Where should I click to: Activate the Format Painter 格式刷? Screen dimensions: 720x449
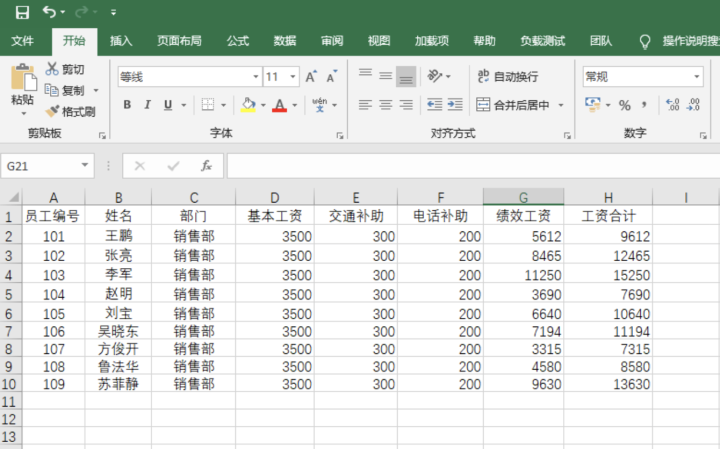(x=70, y=112)
